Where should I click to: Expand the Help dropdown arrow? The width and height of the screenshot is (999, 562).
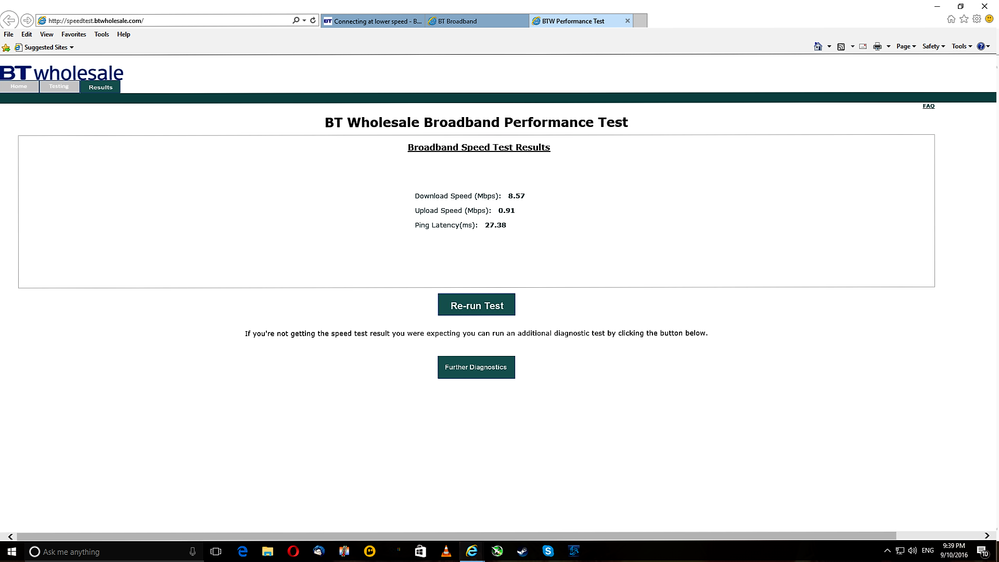pos(988,47)
